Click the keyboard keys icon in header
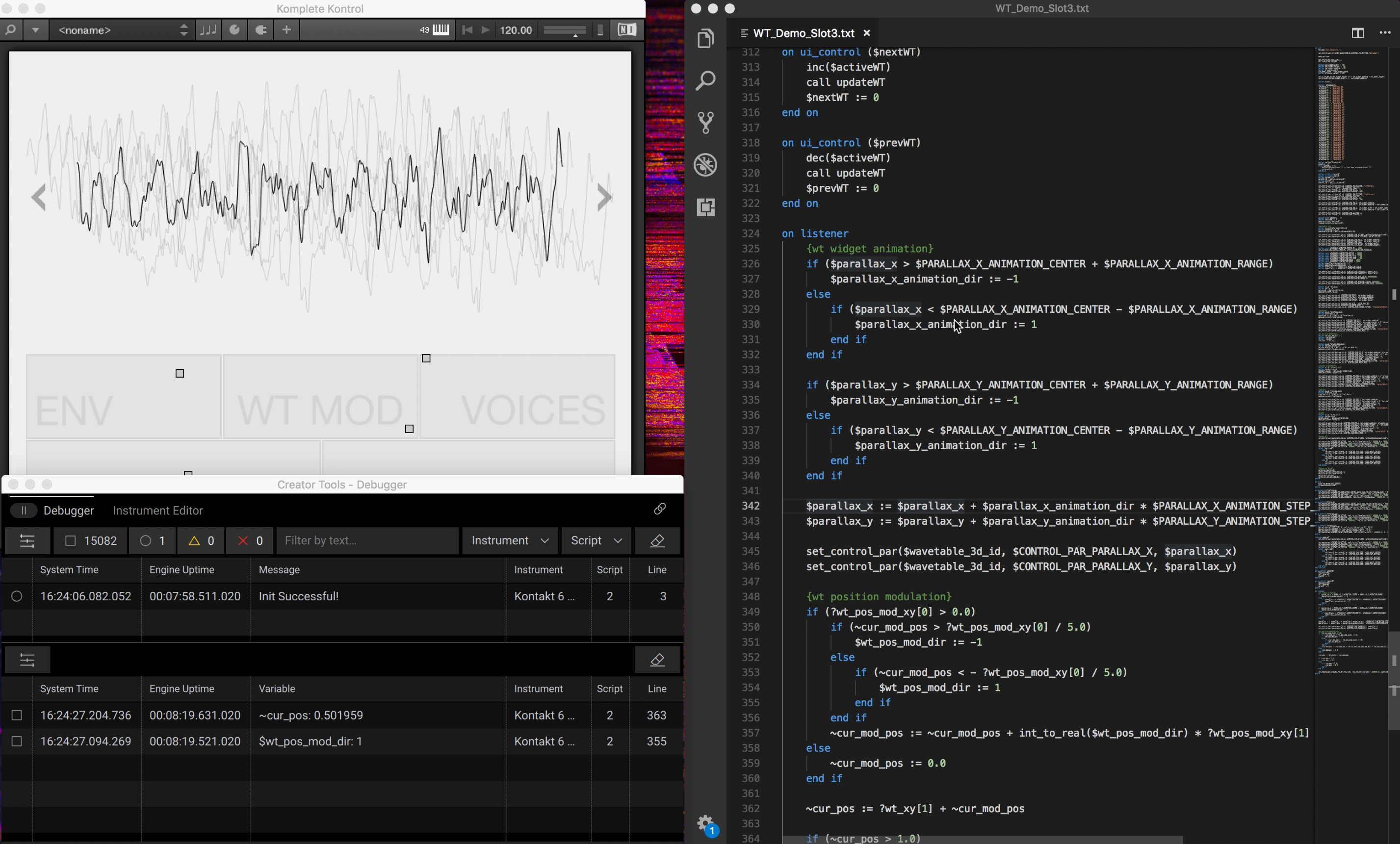The width and height of the screenshot is (1400, 844). click(441, 30)
